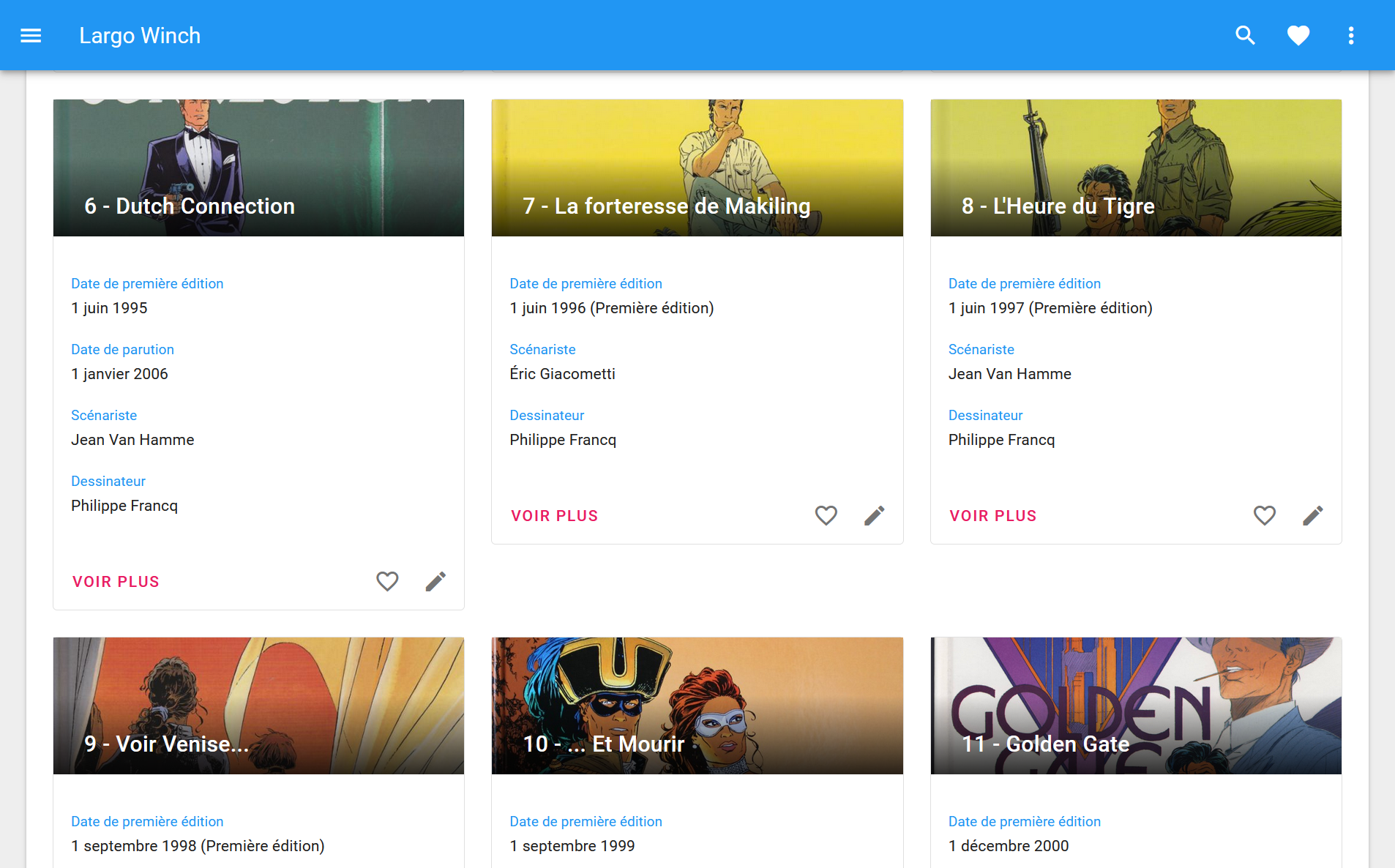Click VOIR PLUS on Dutch Connection card

[116, 582]
